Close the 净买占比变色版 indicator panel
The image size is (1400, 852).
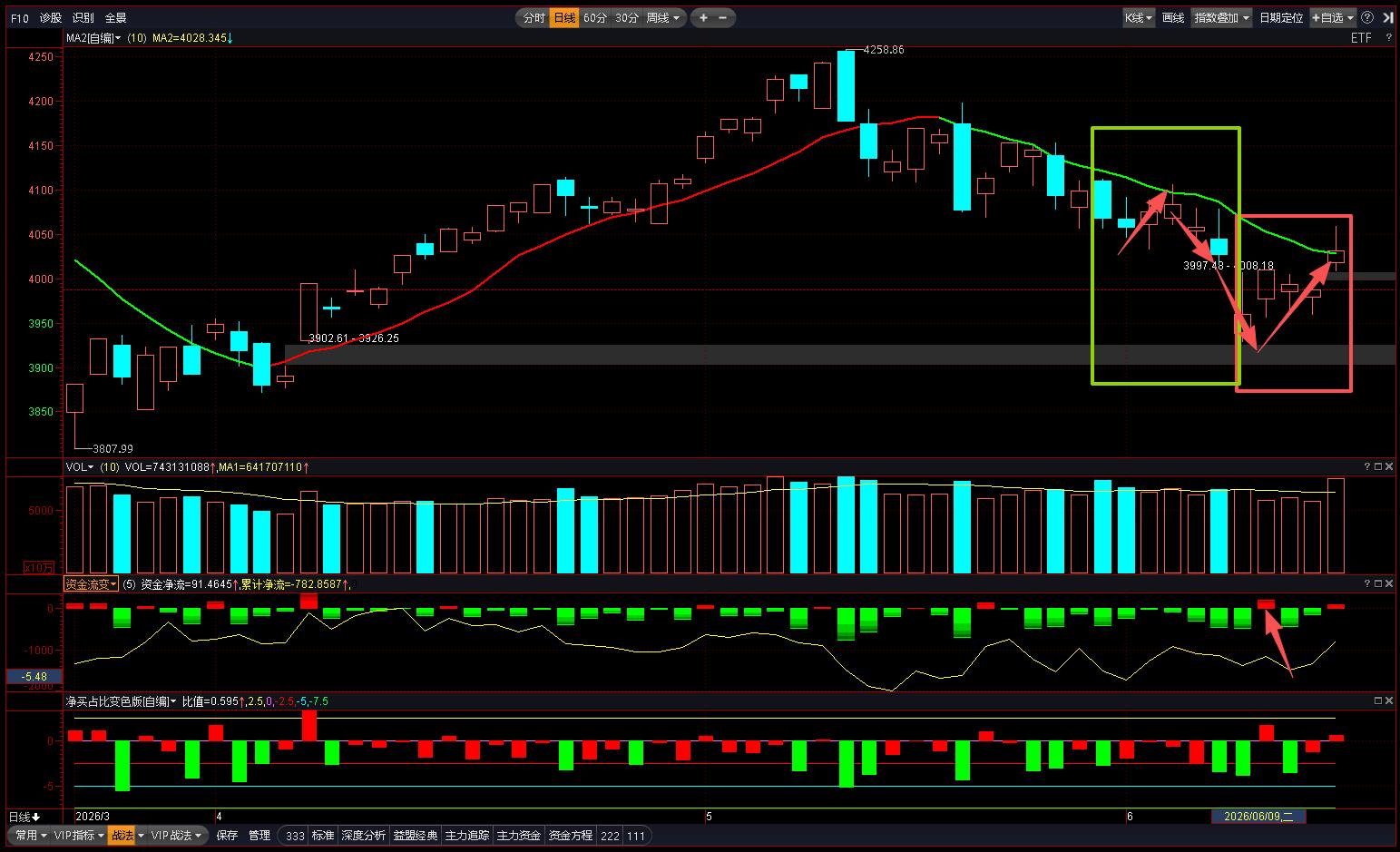[1389, 700]
